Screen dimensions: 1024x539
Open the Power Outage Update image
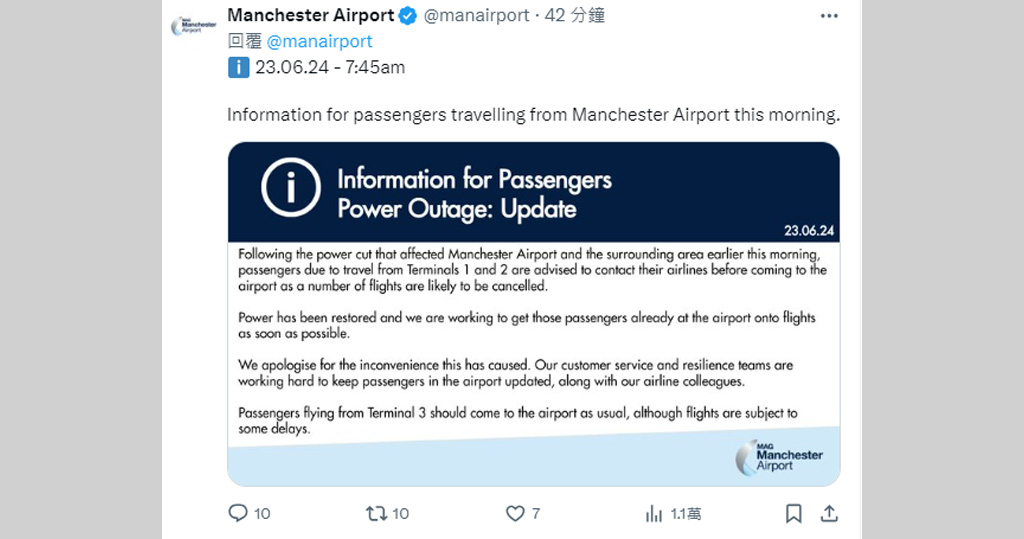533,314
